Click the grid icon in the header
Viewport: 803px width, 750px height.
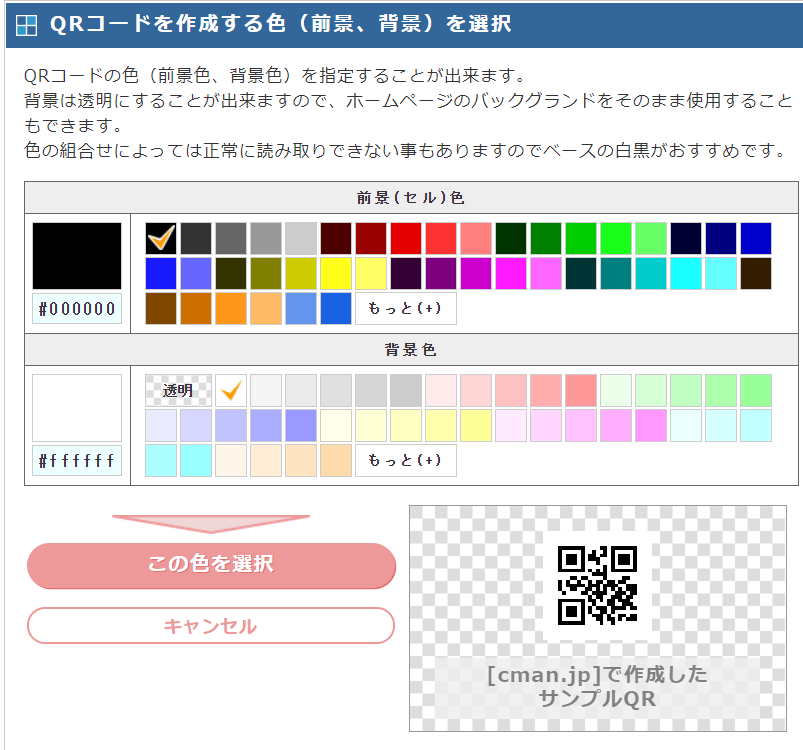click(27, 25)
